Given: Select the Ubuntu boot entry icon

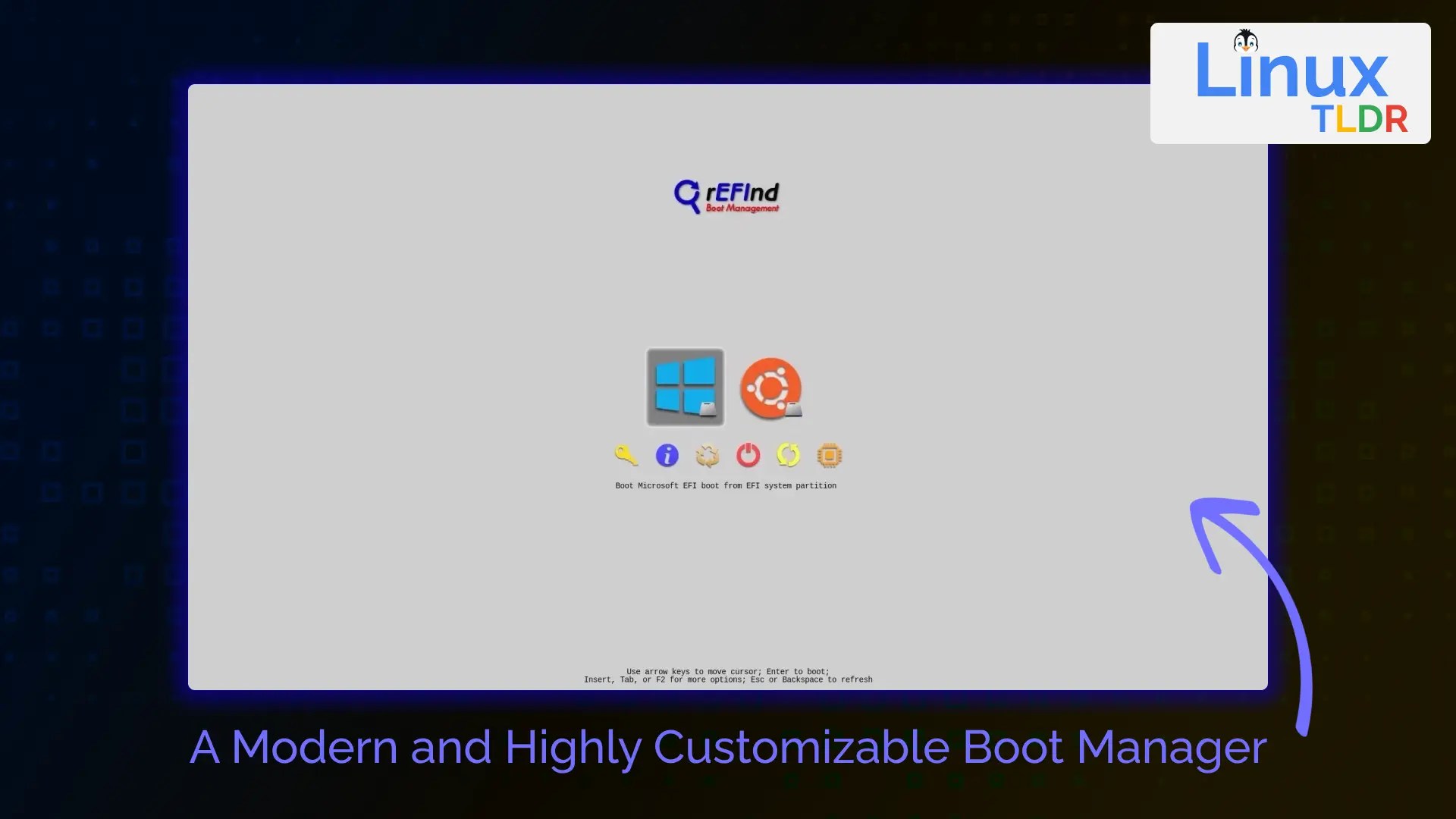Looking at the screenshot, I should point(770,388).
